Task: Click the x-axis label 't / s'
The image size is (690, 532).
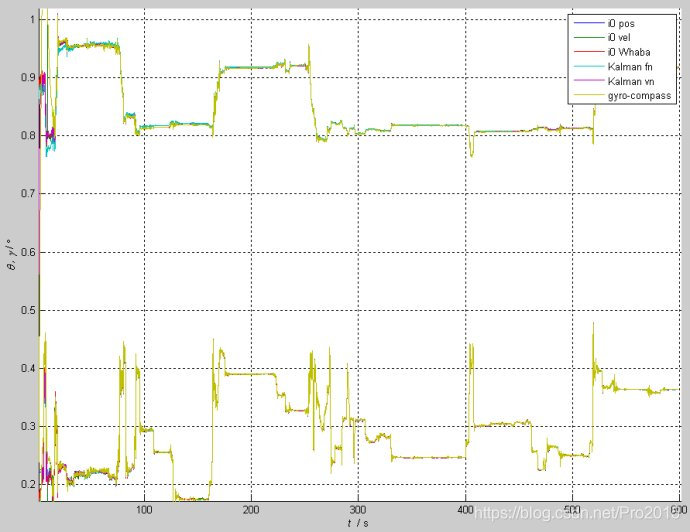Action: (x=358, y=523)
